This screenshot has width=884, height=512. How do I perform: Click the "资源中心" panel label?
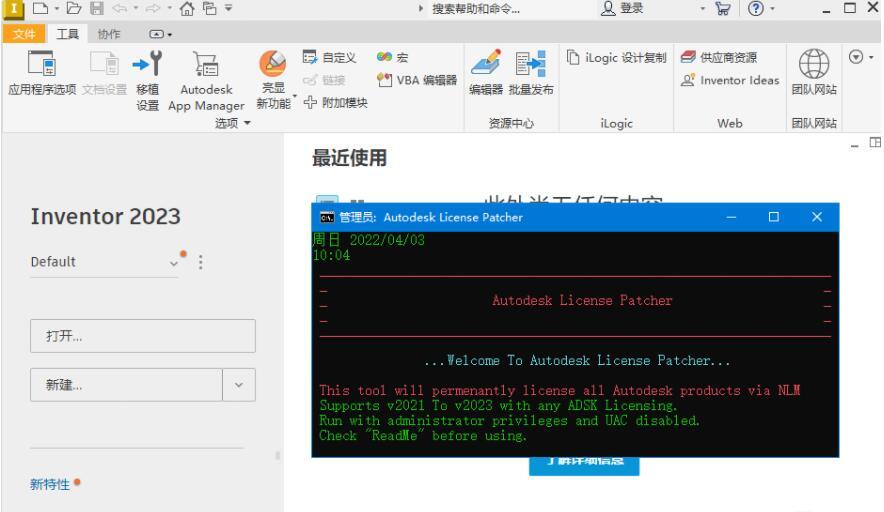coord(511,123)
